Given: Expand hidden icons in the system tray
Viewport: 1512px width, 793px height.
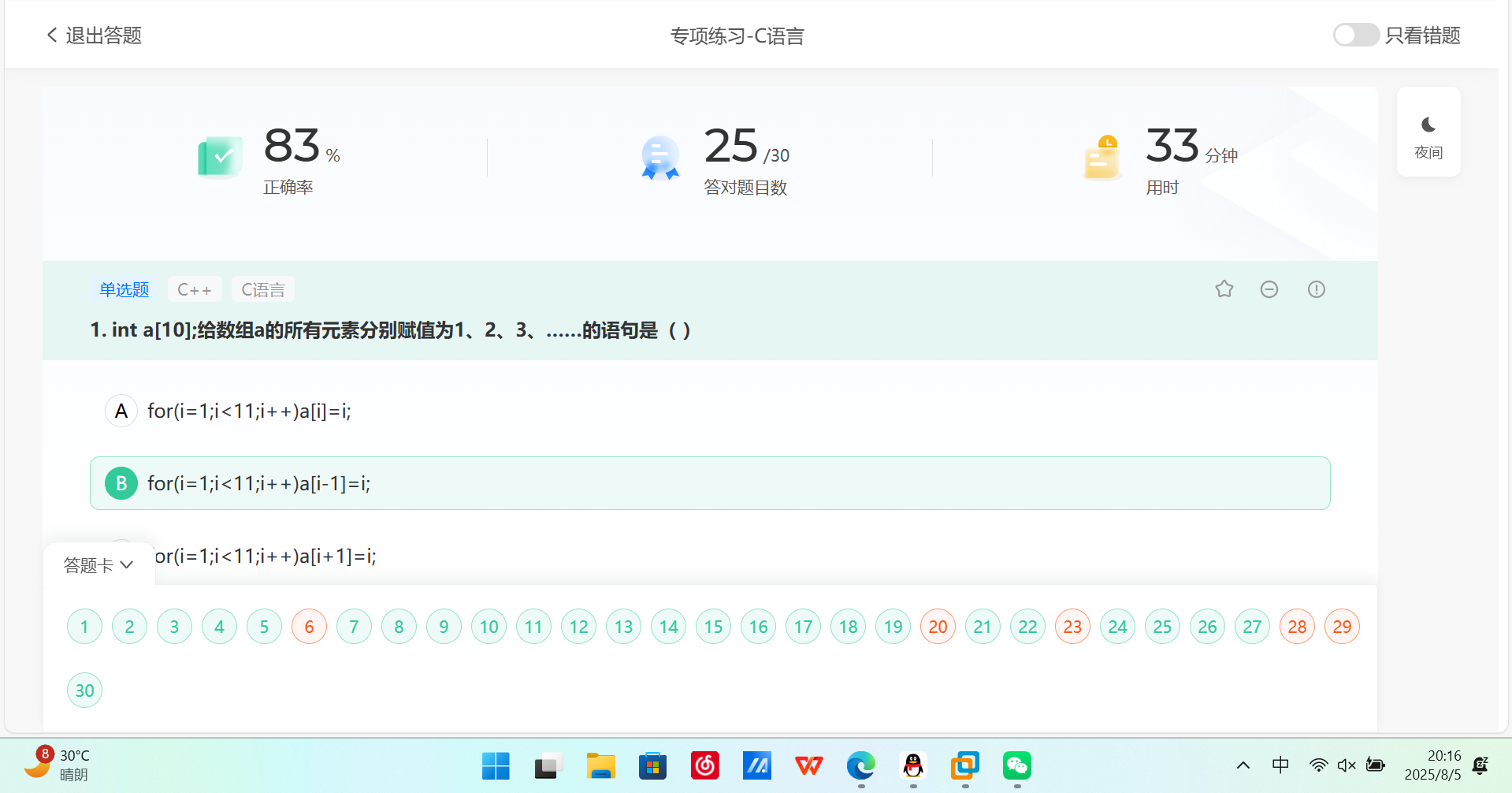Looking at the screenshot, I should click(x=1243, y=765).
